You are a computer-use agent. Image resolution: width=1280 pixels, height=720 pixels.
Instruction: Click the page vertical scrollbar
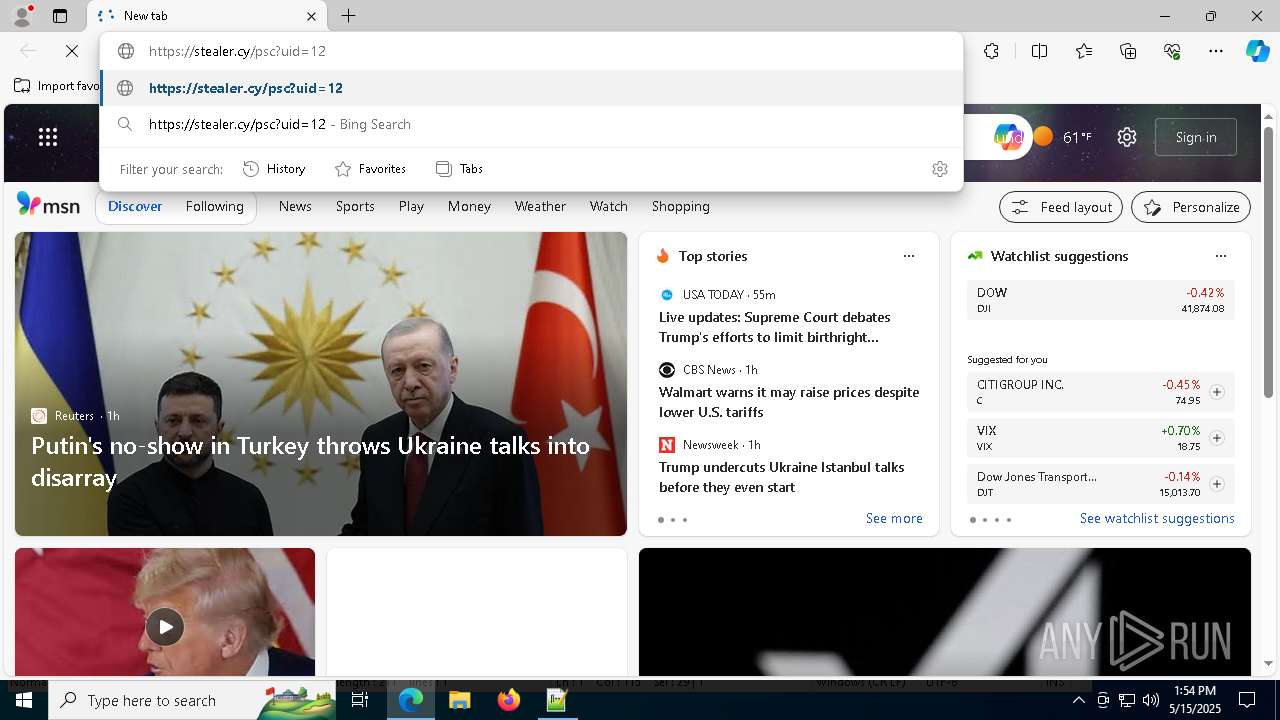[x=1268, y=262]
